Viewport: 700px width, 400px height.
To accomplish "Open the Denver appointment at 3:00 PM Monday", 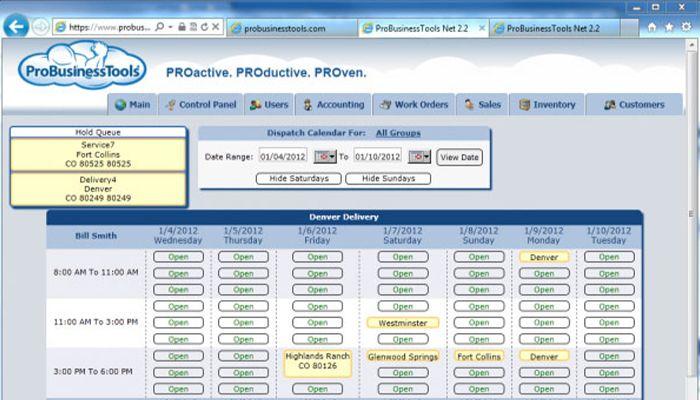I will (544, 357).
